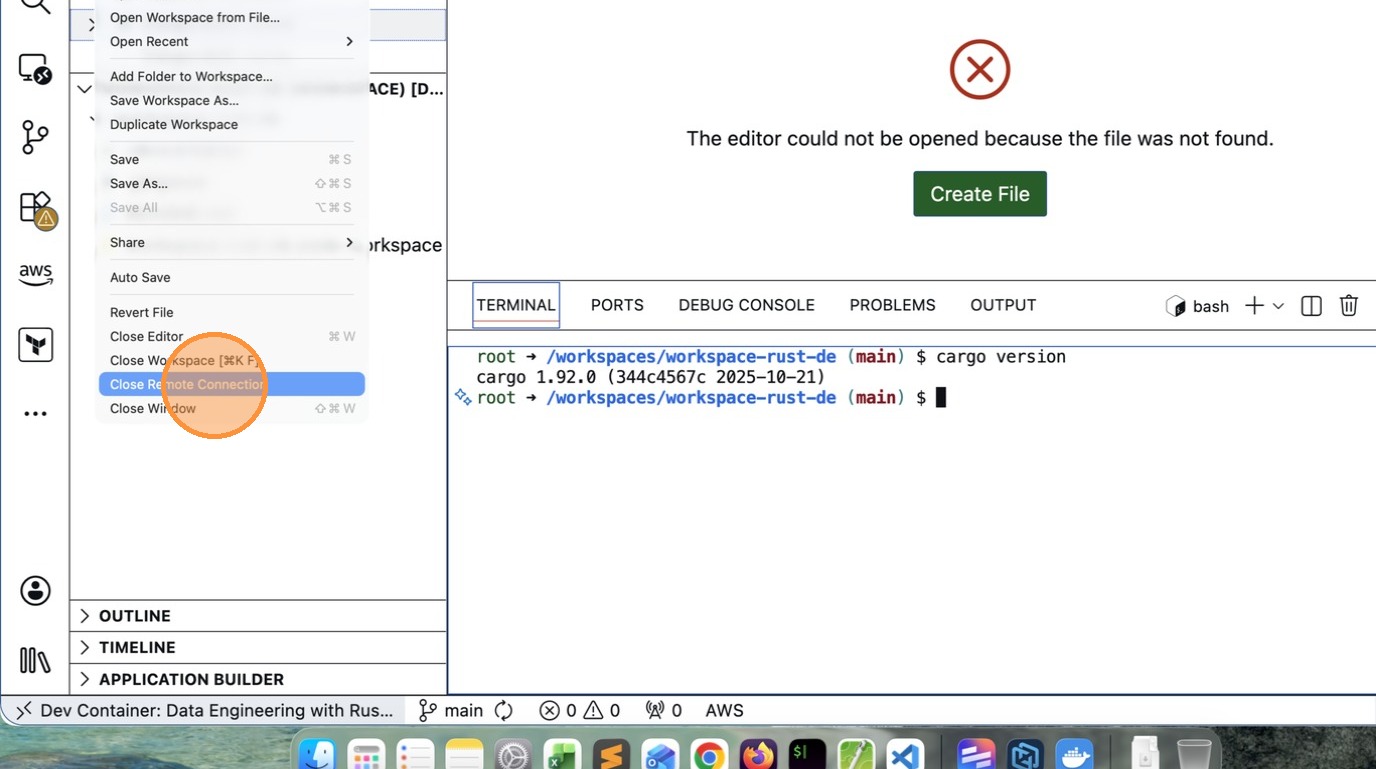Open the Remote Explorer view

click(x=35, y=70)
